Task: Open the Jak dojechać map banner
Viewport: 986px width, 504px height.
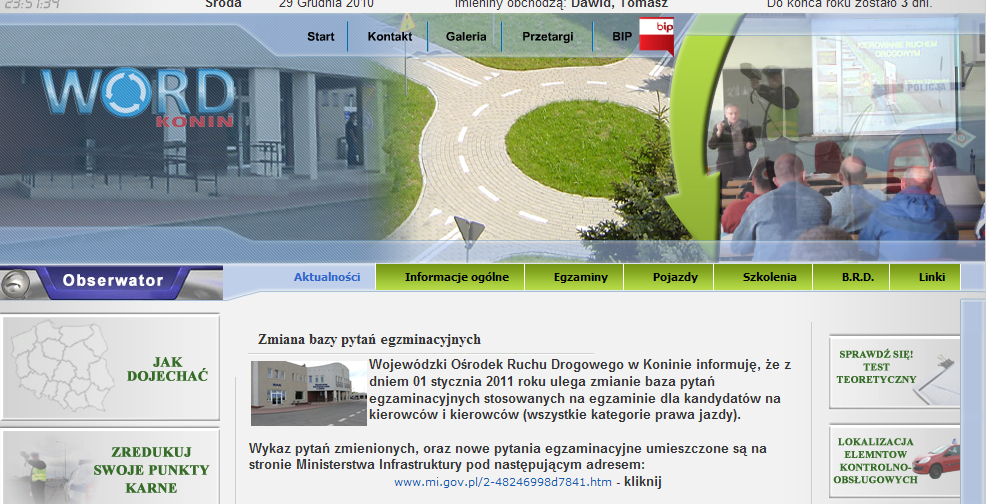Action: [111, 367]
